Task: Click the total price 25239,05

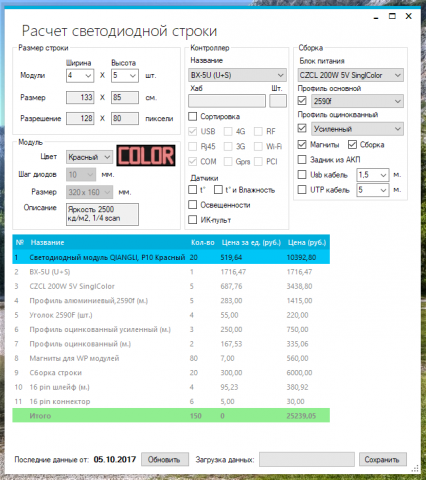Action: tap(301, 416)
